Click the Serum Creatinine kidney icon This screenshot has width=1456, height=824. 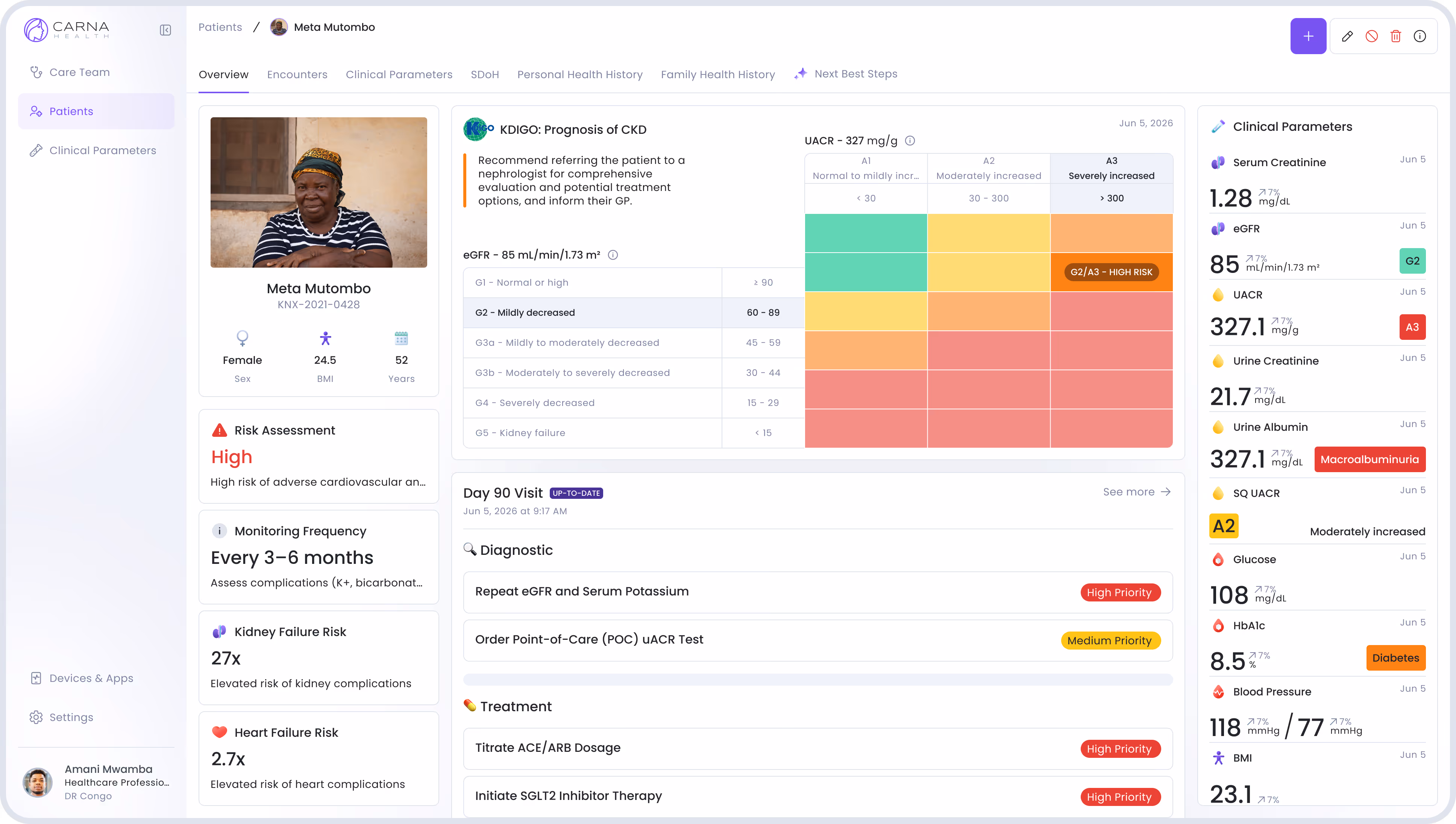1218,163
